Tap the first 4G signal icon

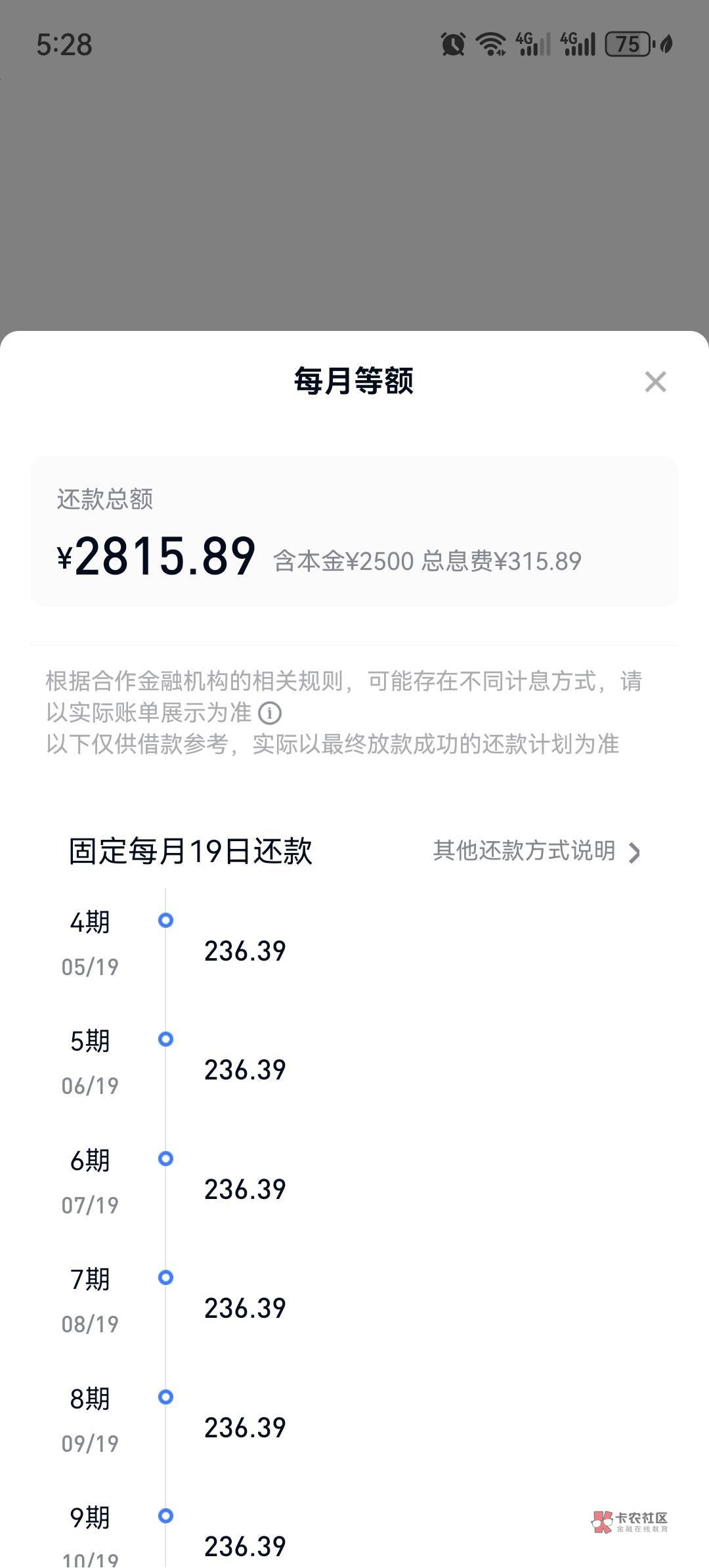(532, 45)
